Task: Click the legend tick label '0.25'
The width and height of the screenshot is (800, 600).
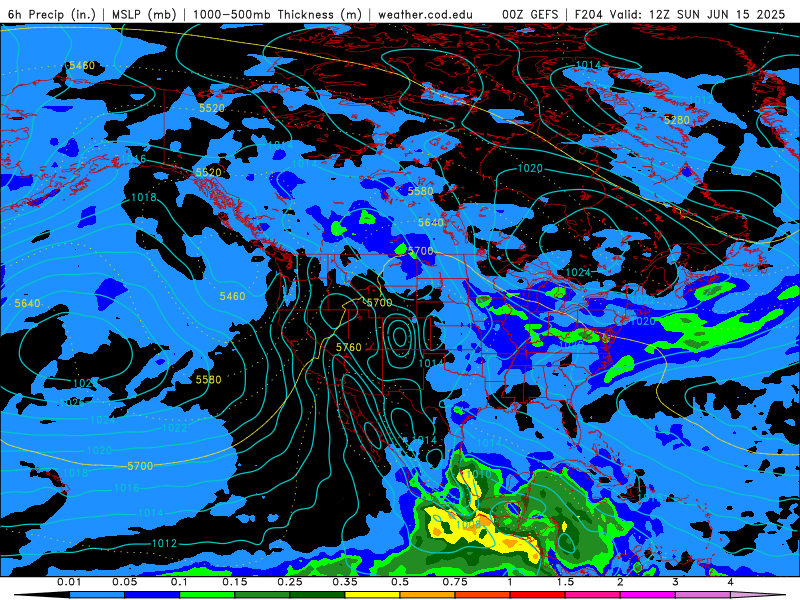Action: [x=290, y=582]
